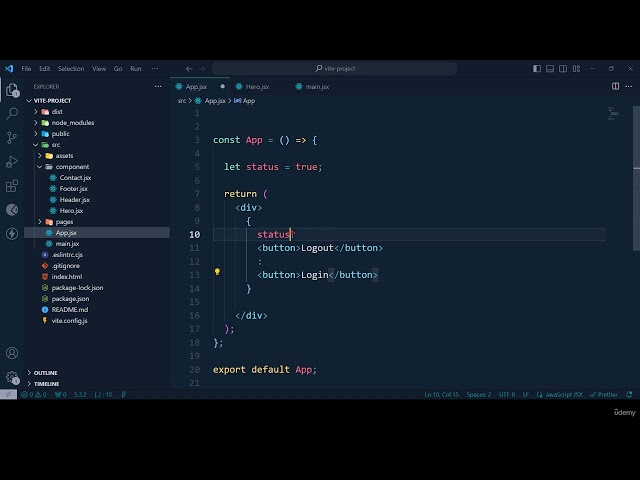Open Thunder Client lightning icon in activity bar
The height and width of the screenshot is (480, 640).
click(x=12, y=233)
